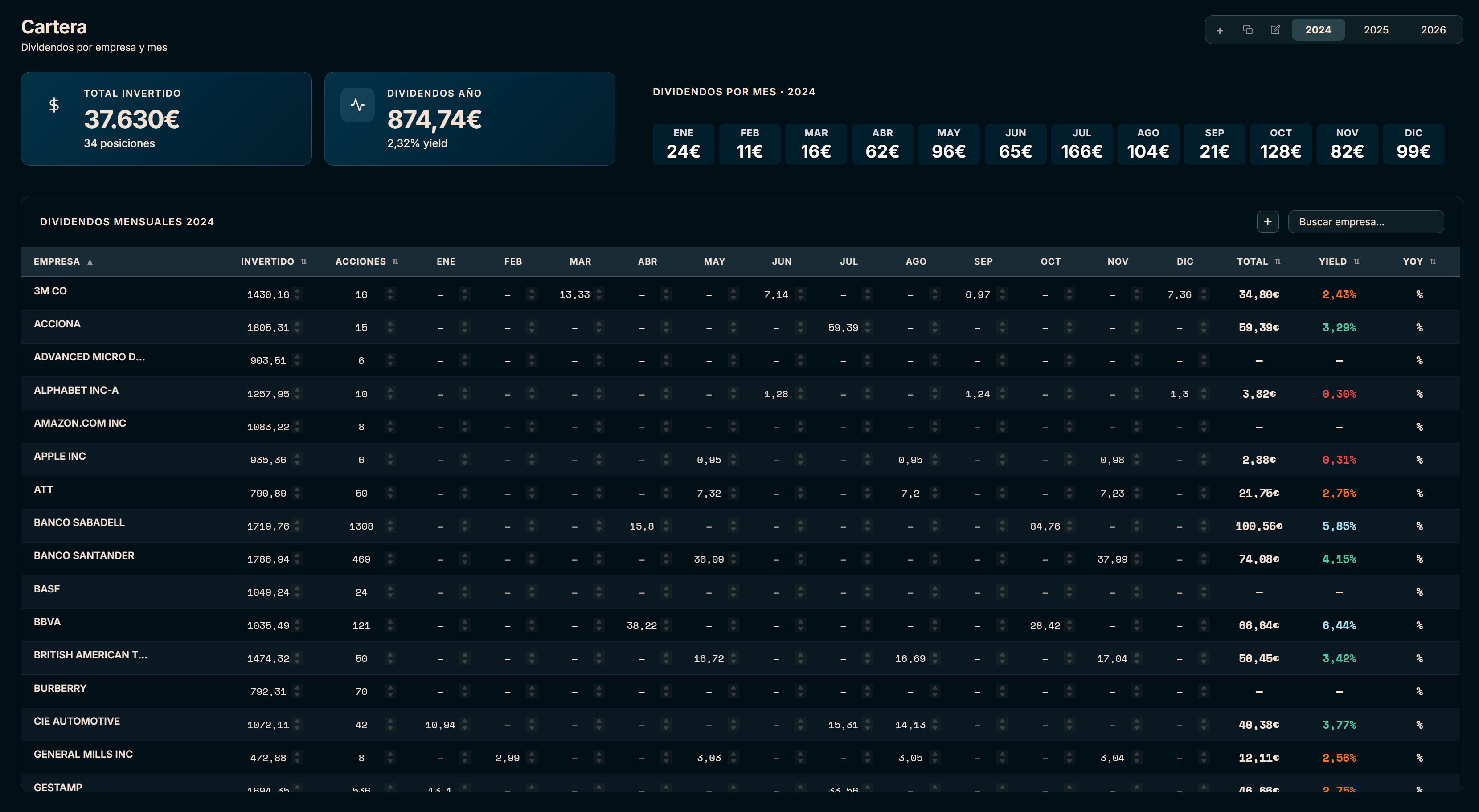Click the 37.630€ total invested value

pos(131,119)
